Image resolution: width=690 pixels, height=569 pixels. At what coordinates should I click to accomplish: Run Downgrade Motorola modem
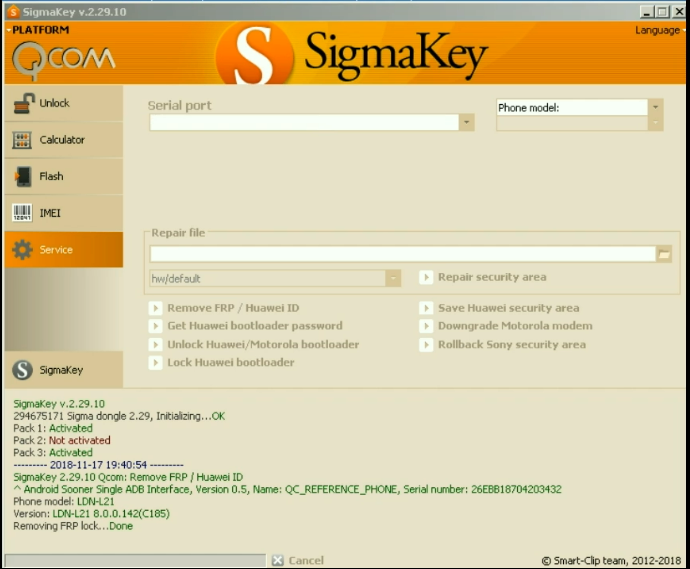[x=515, y=326]
